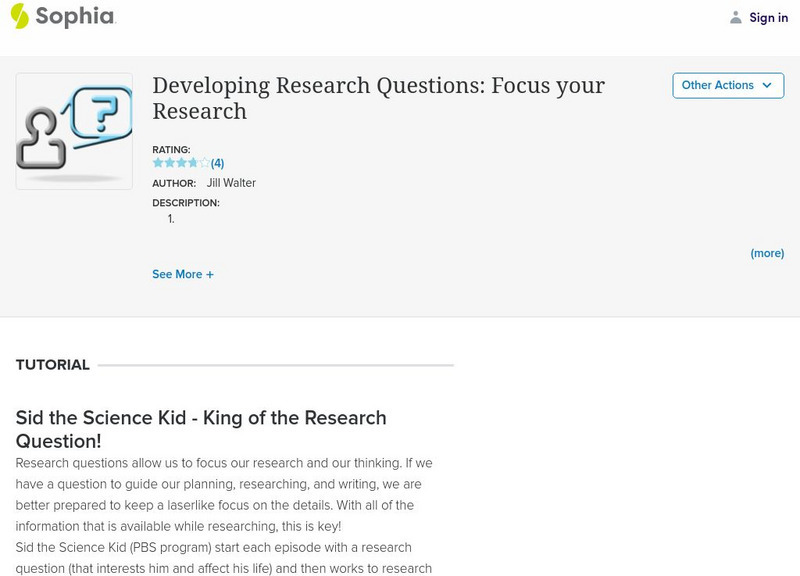Click the (4) ratings count
This screenshot has width=800, height=576.
coord(217,163)
